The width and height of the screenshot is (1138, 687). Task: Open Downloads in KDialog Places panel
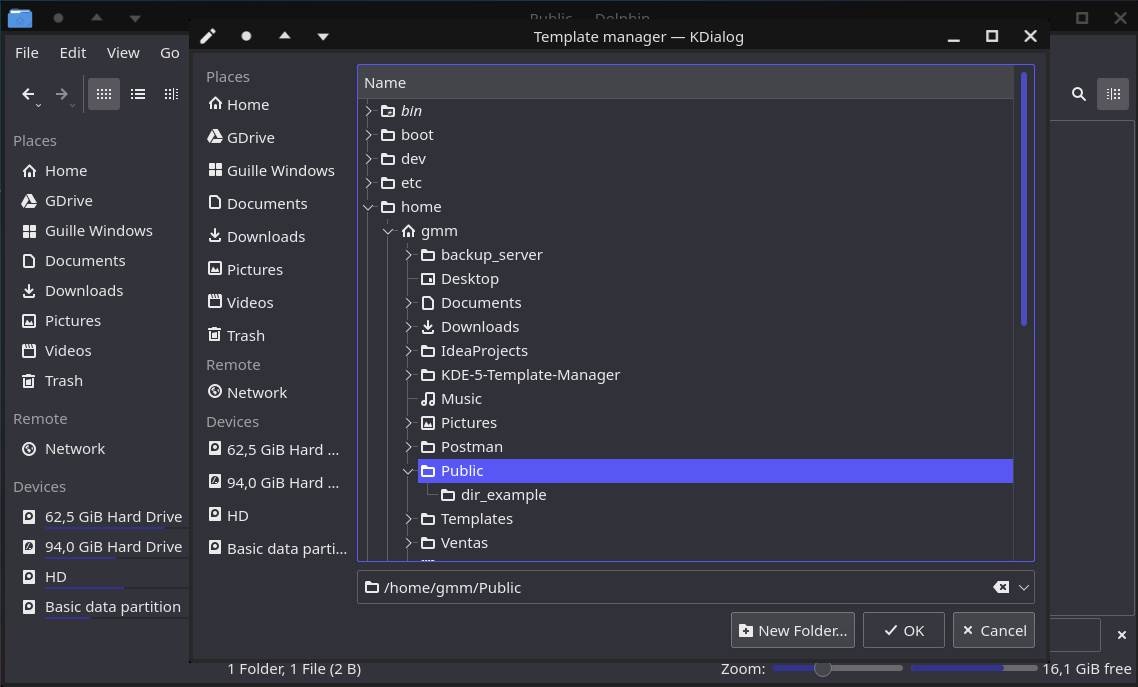[x=256, y=236]
